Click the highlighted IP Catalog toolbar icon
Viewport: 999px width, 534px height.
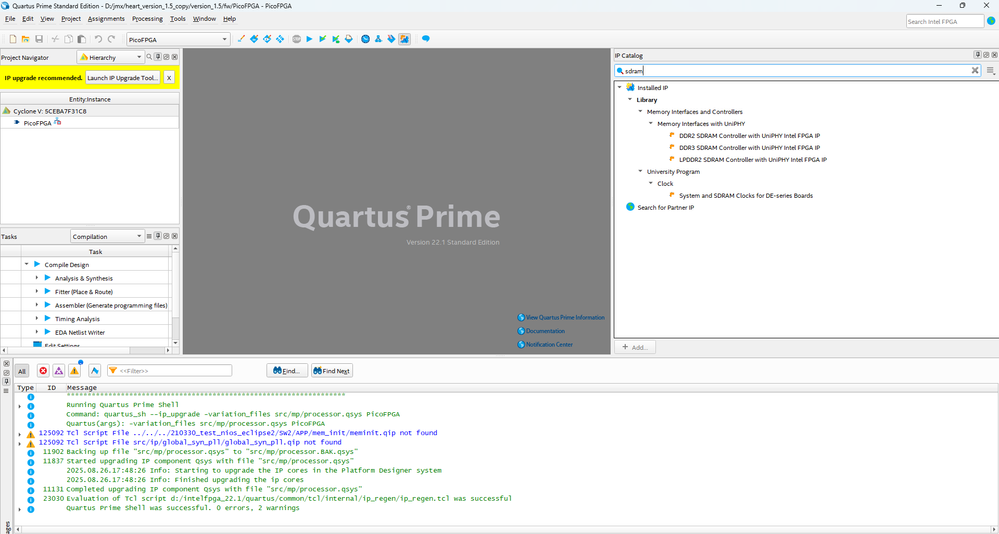coord(405,39)
